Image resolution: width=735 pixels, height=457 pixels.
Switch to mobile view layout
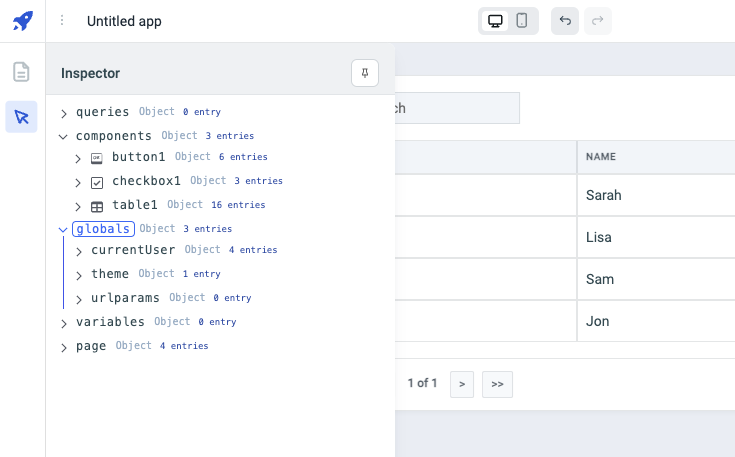522,21
